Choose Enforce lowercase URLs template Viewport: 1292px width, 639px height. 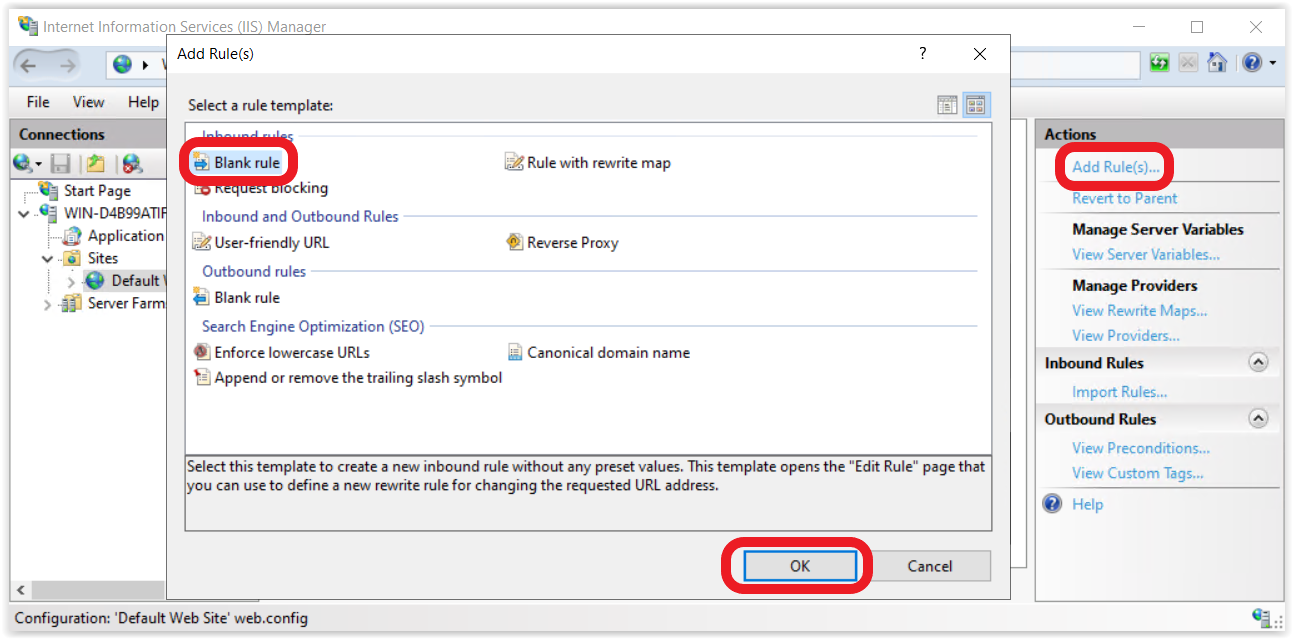(281, 352)
